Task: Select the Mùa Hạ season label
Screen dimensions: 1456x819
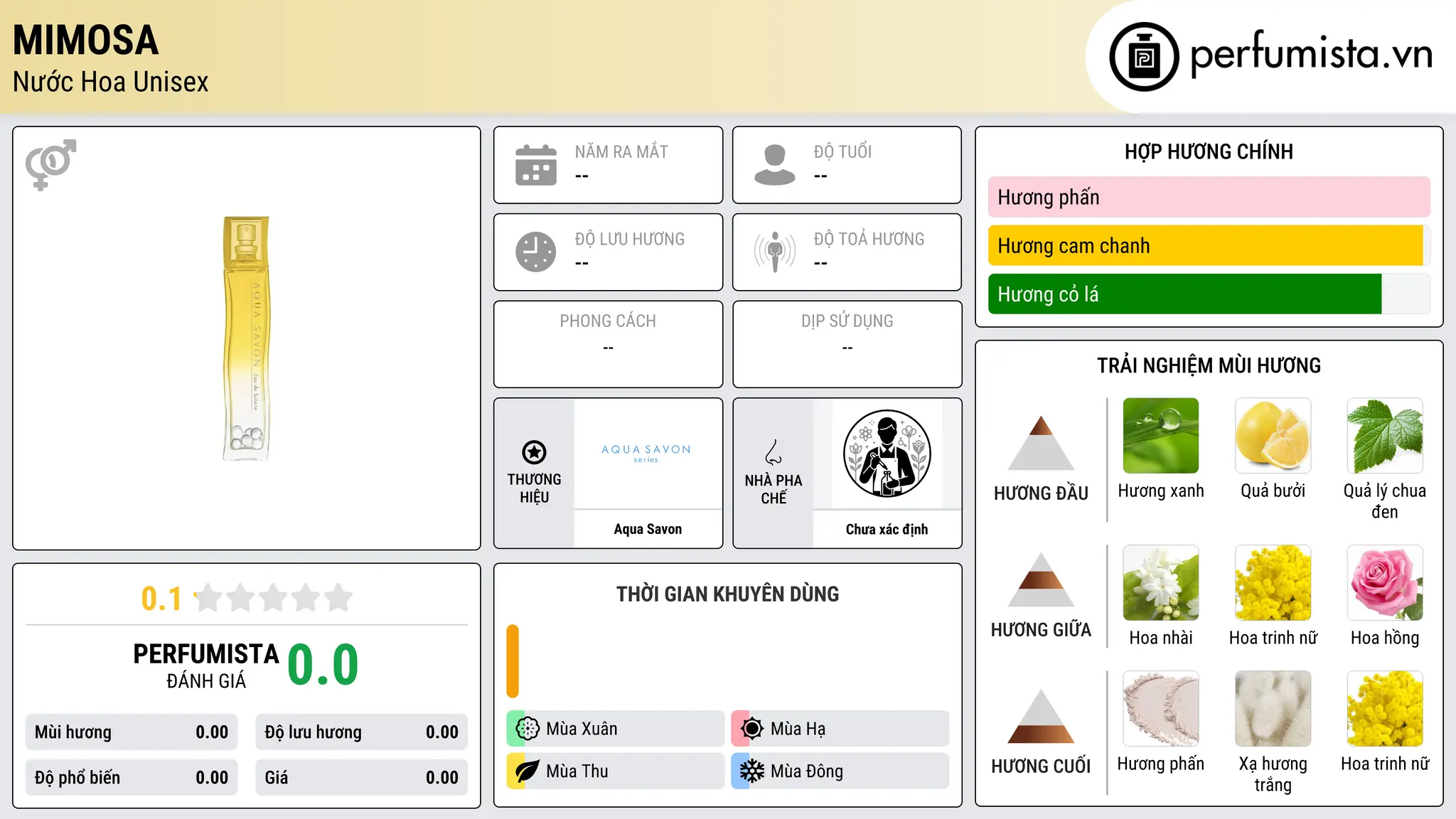Action: coord(798,729)
